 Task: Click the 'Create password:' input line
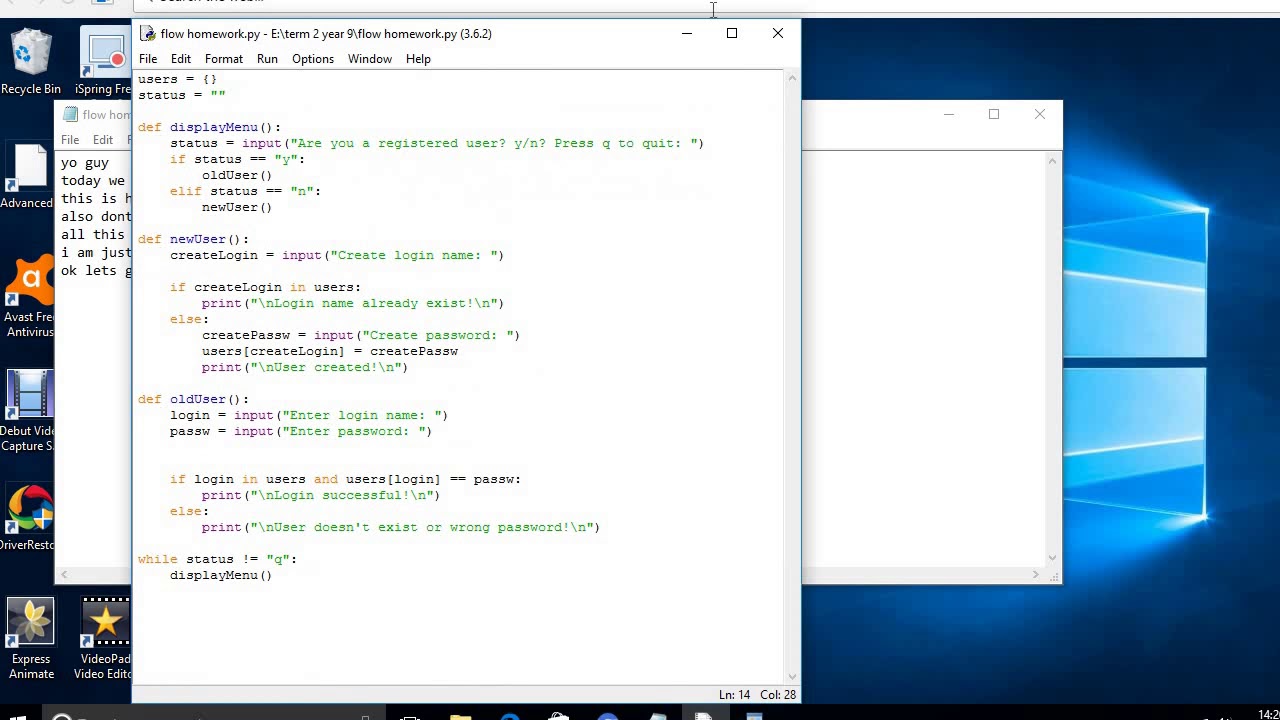click(x=361, y=335)
